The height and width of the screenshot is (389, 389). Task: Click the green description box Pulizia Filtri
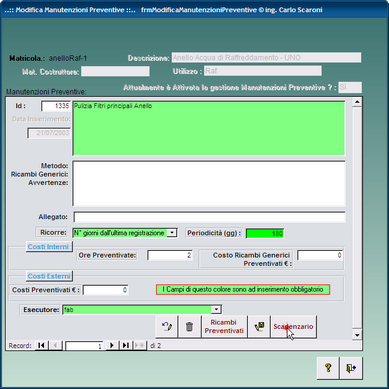coord(209,128)
